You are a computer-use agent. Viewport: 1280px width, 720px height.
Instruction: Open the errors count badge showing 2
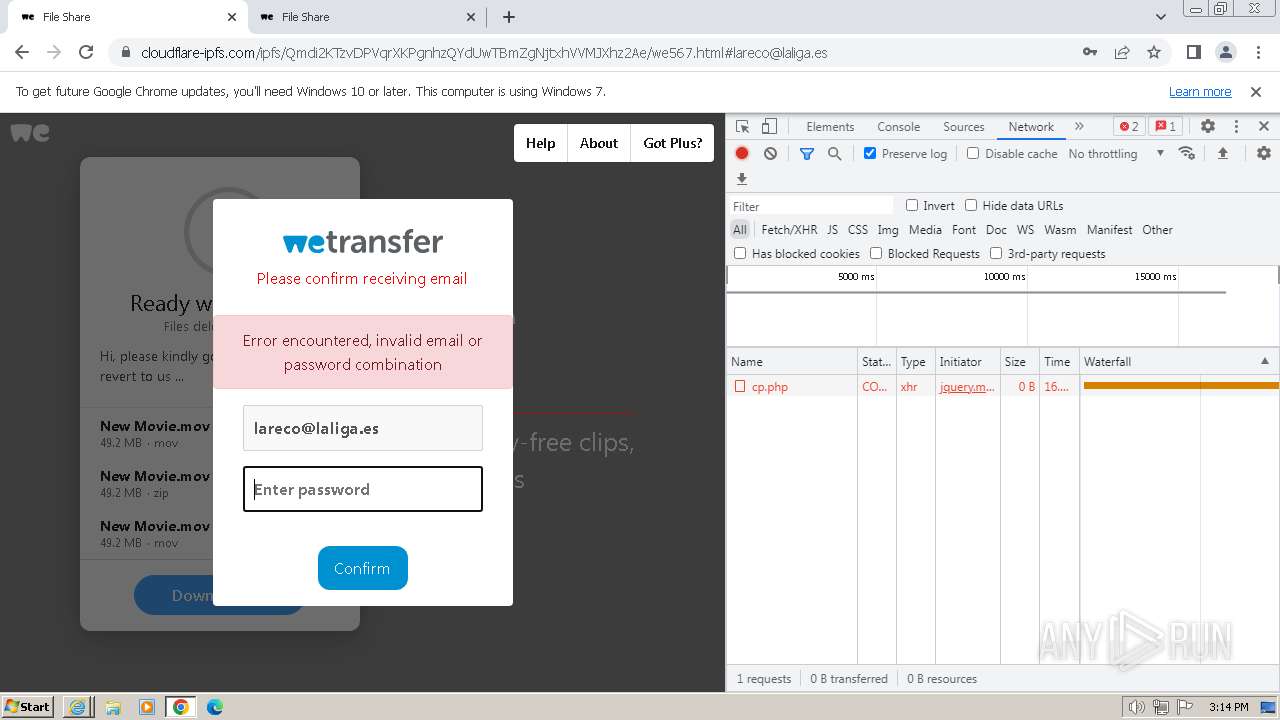pos(1129,126)
